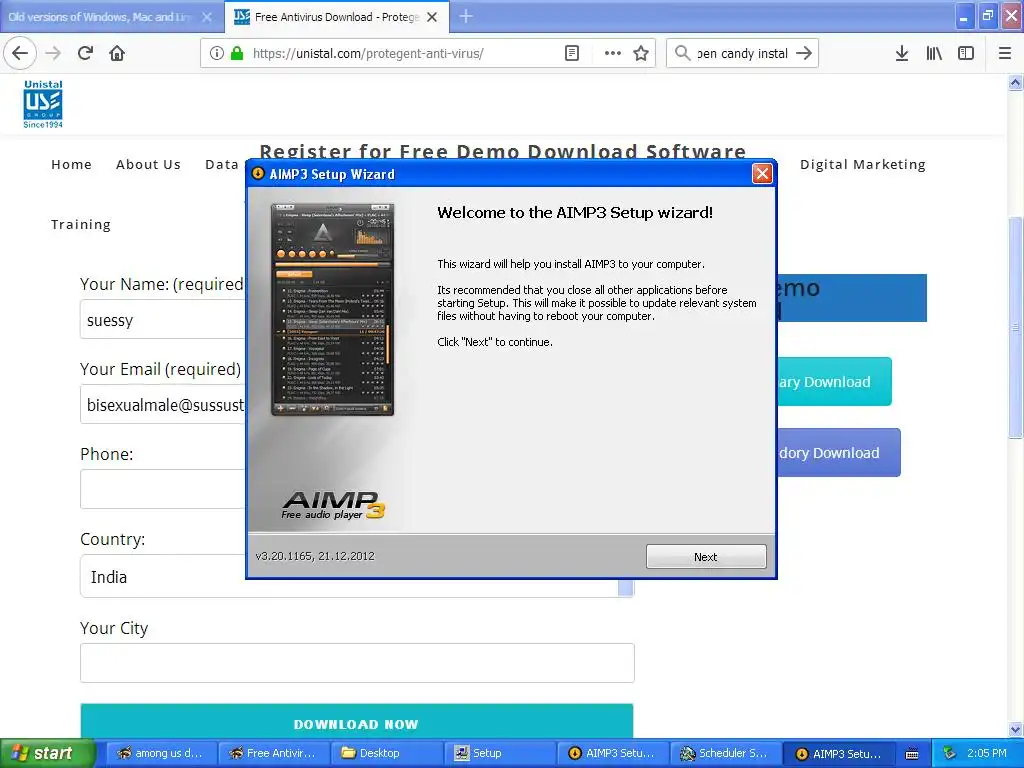Click AIMP3 player screenshot thumbnail
Screen dimensions: 1024x768
click(x=332, y=310)
